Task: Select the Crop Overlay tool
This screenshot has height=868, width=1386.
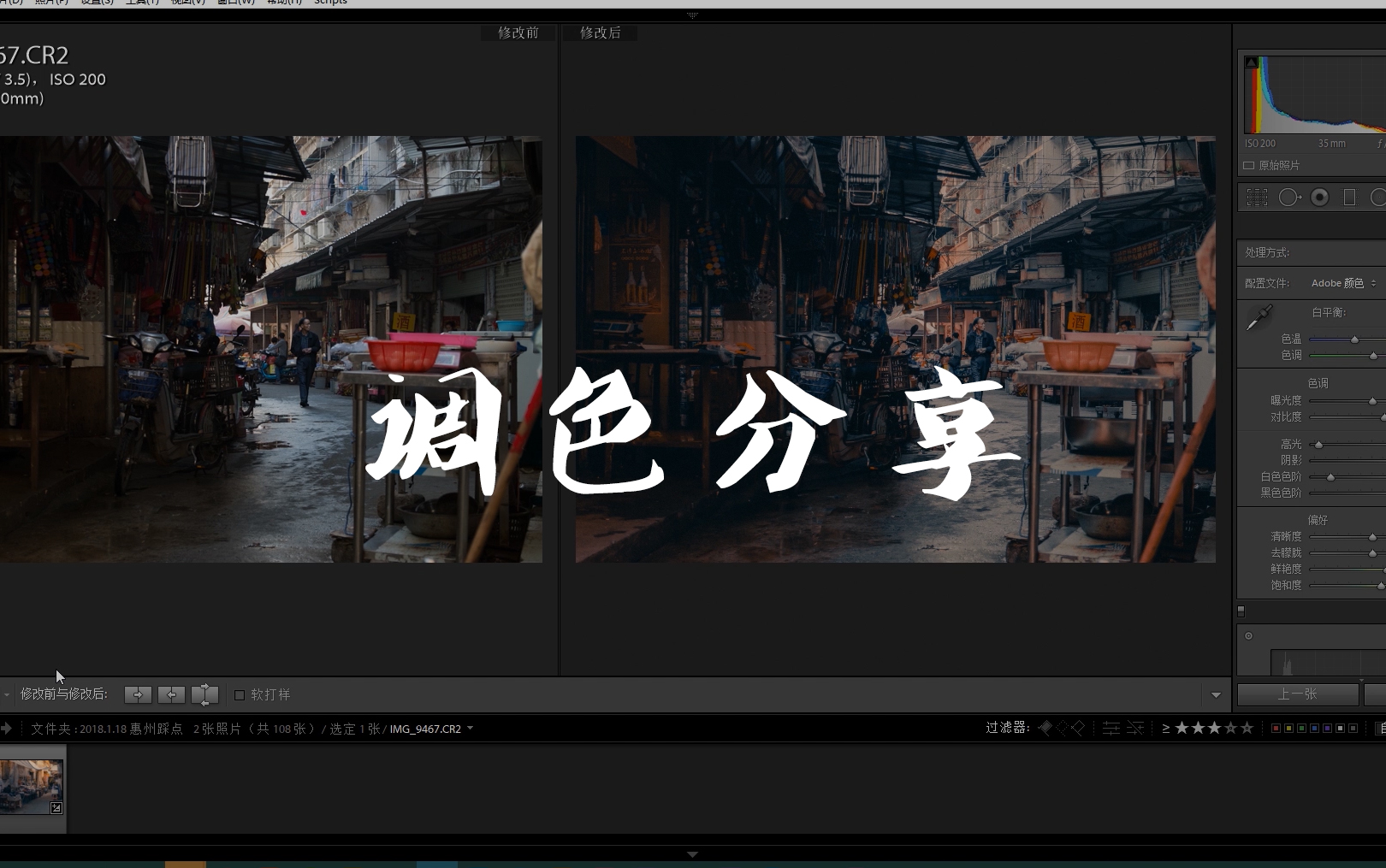Action: tap(1257, 198)
